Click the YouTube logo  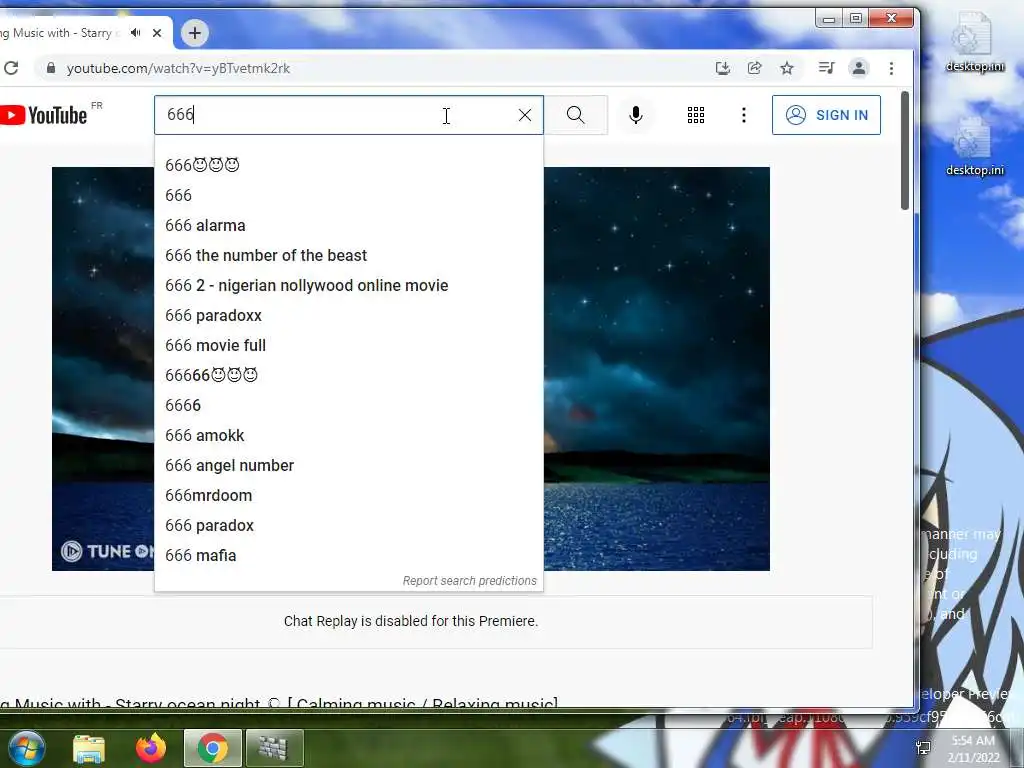(43, 115)
